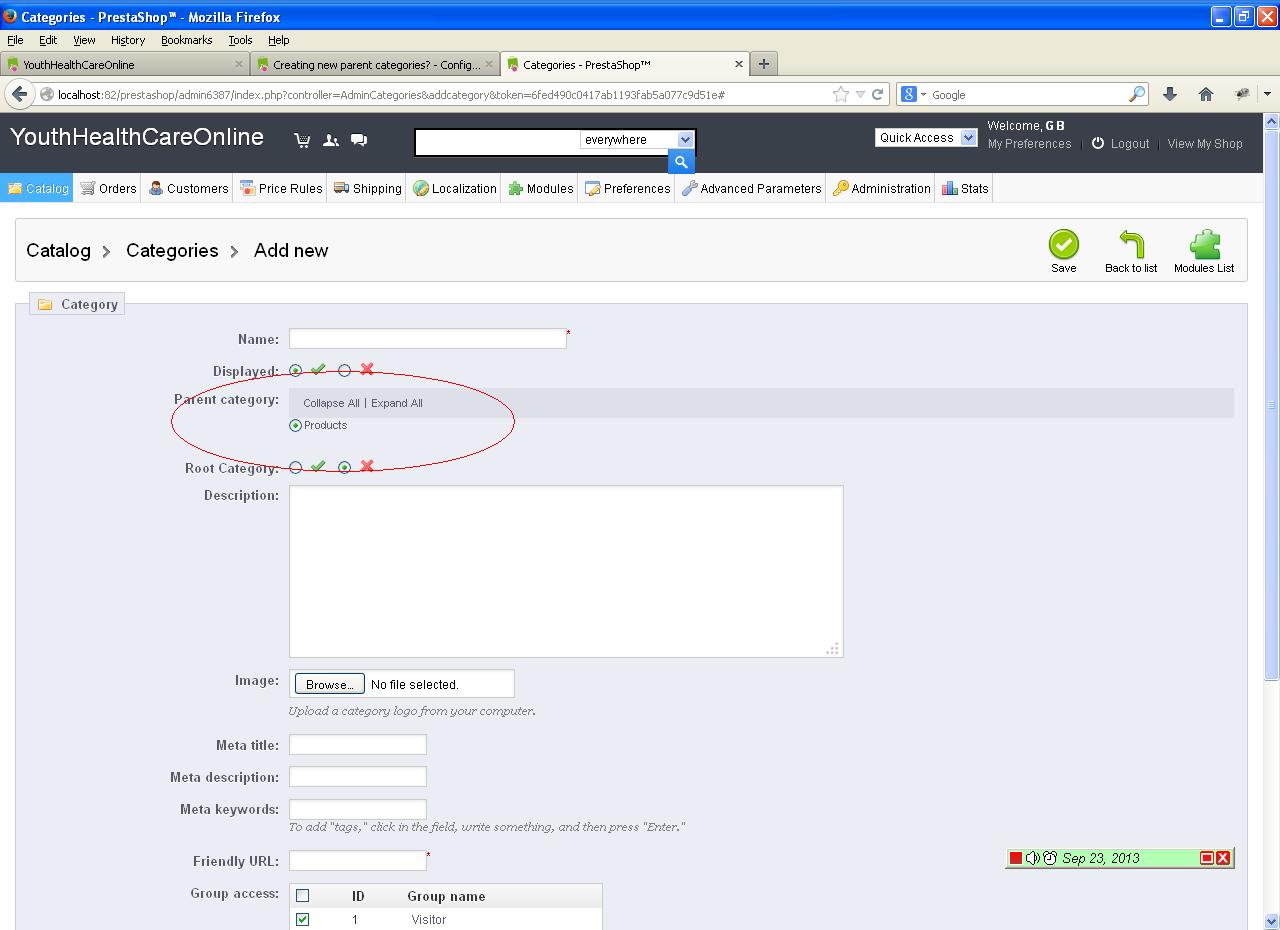
Task: Click the blue search magnifier button
Action: click(681, 162)
